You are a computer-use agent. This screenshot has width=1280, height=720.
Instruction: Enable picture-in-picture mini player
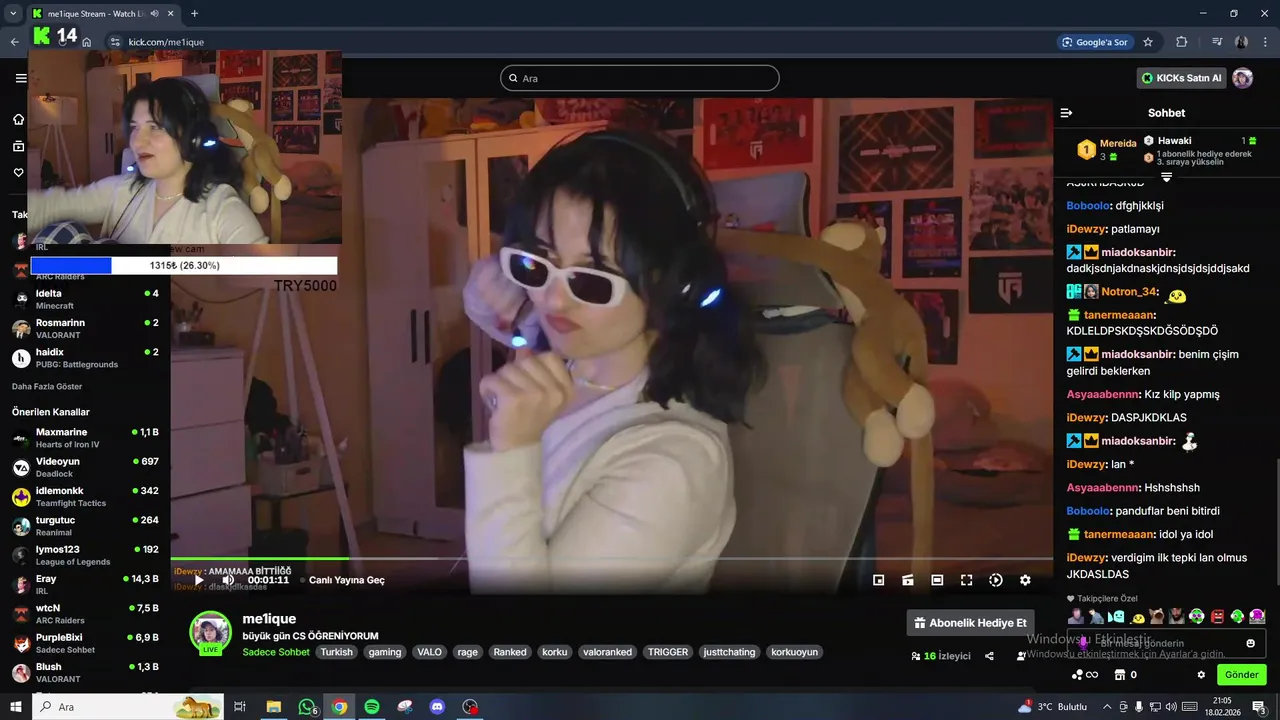pyautogui.click(x=878, y=580)
